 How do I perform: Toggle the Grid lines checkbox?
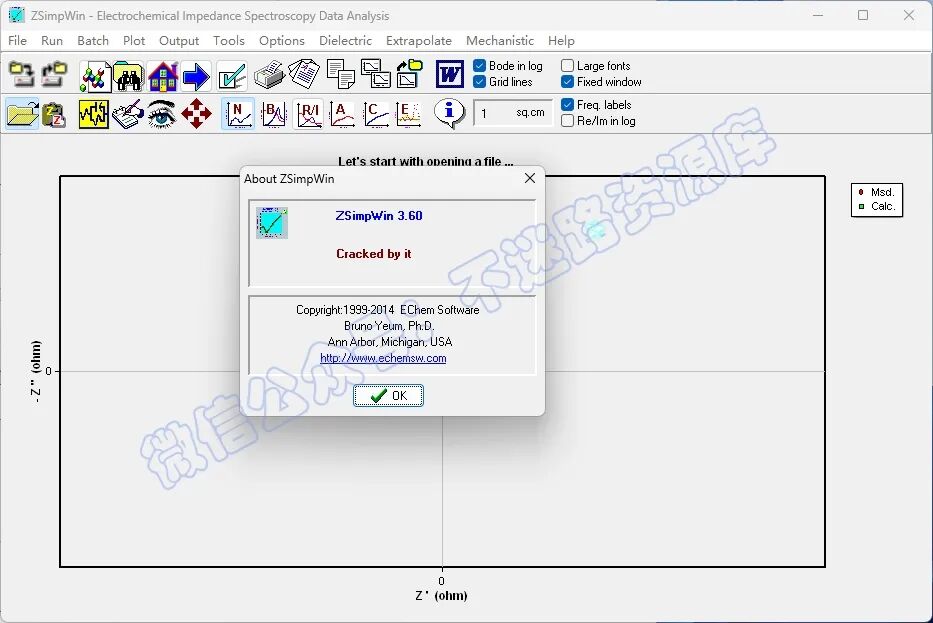480,82
